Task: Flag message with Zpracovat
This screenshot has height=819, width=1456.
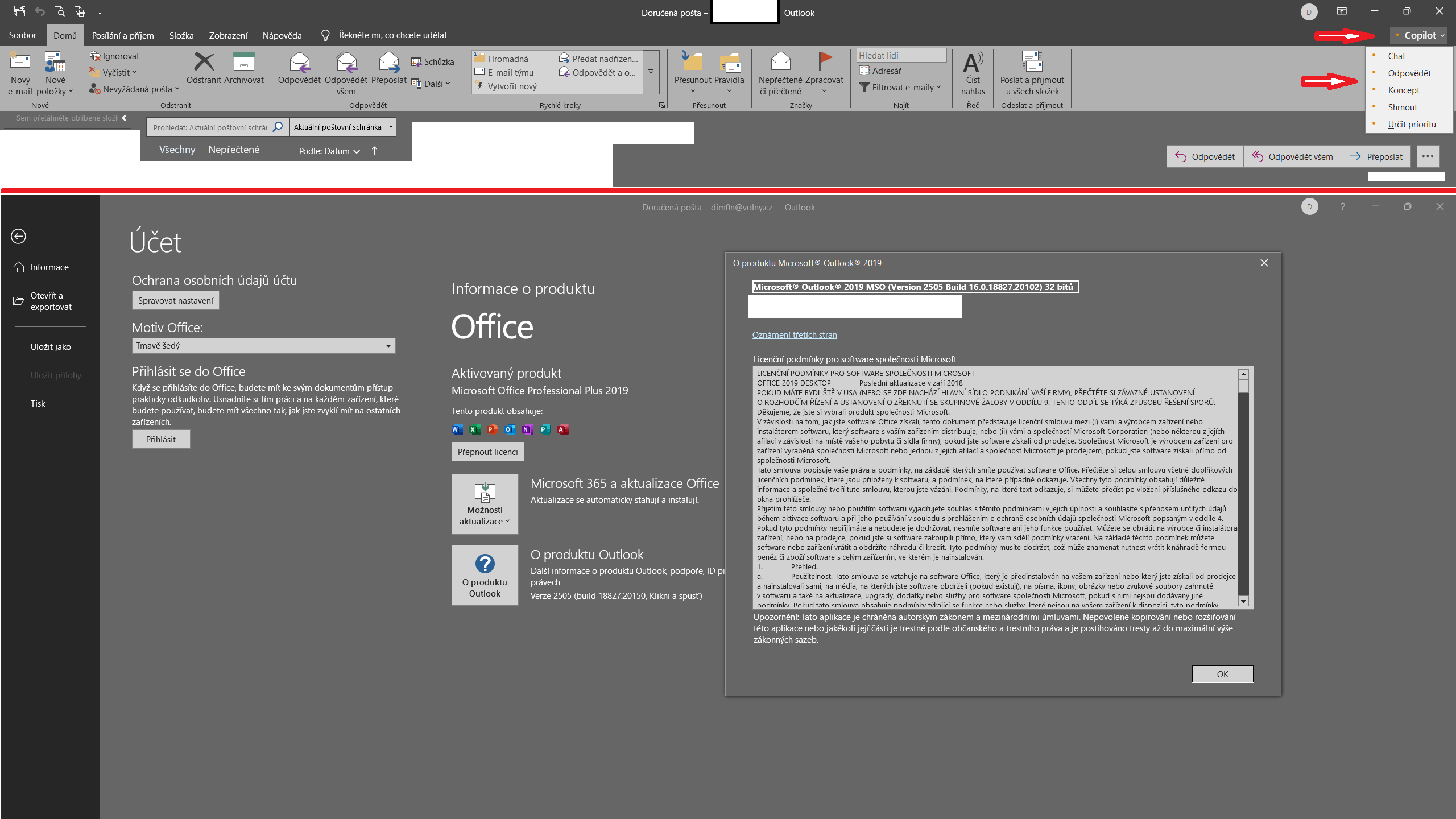Action: coord(824,74)
